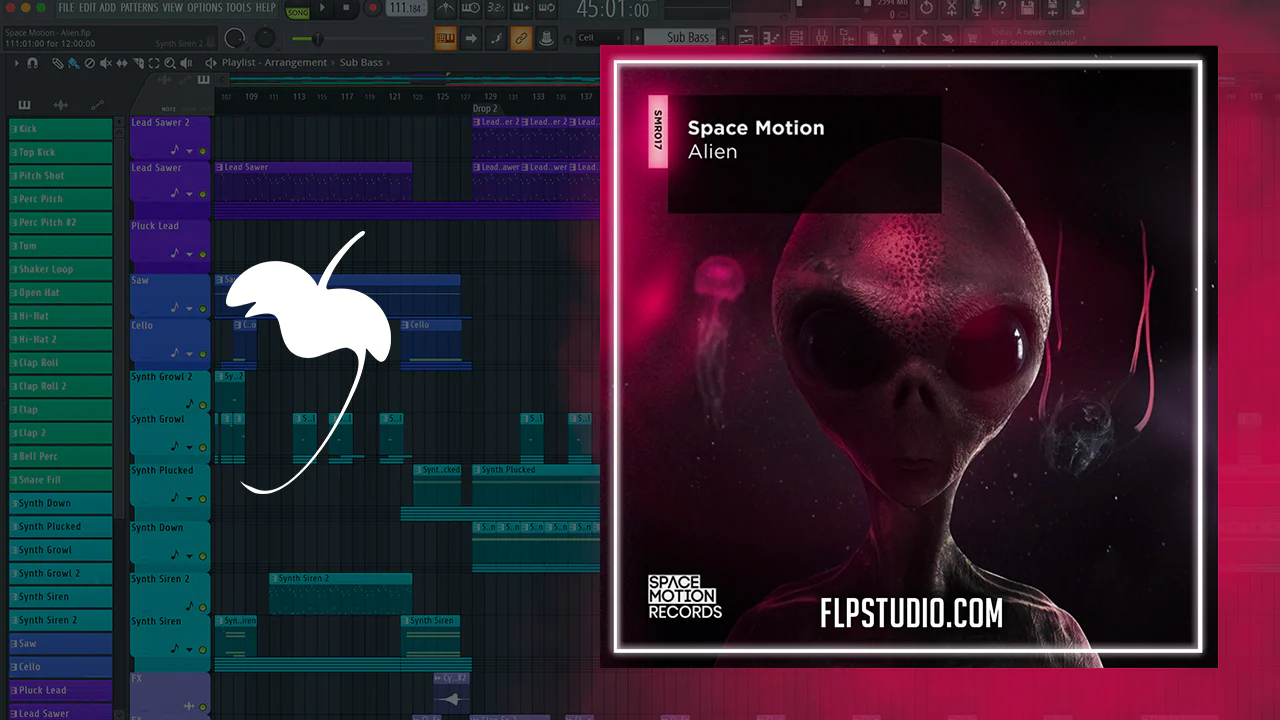Show automation clips in the picker panel
This screenshot has width=1280, height=720.
click(97, 105)
